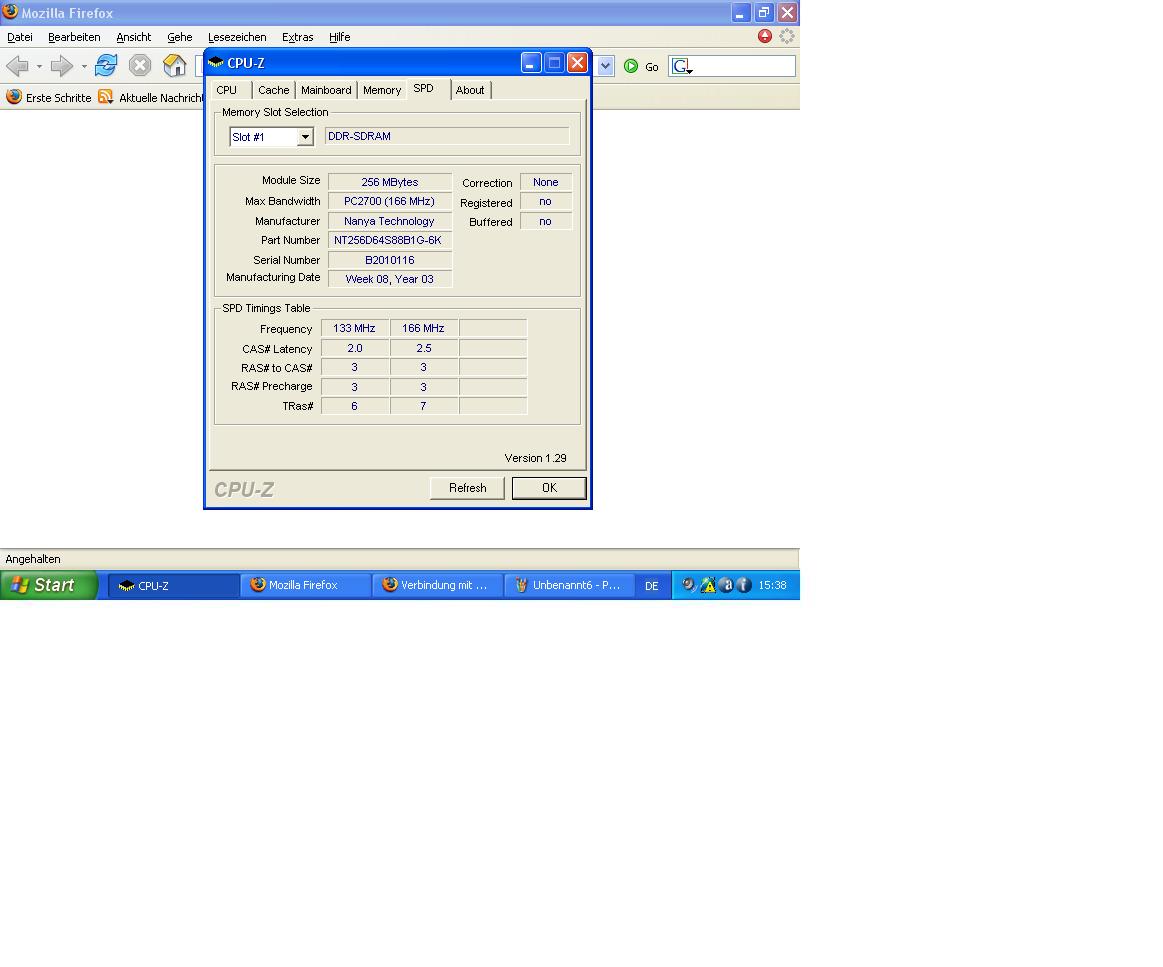Click the Firefox Stop loading icon
Screen dimensions: 1163x967
[x=139, y=65]
